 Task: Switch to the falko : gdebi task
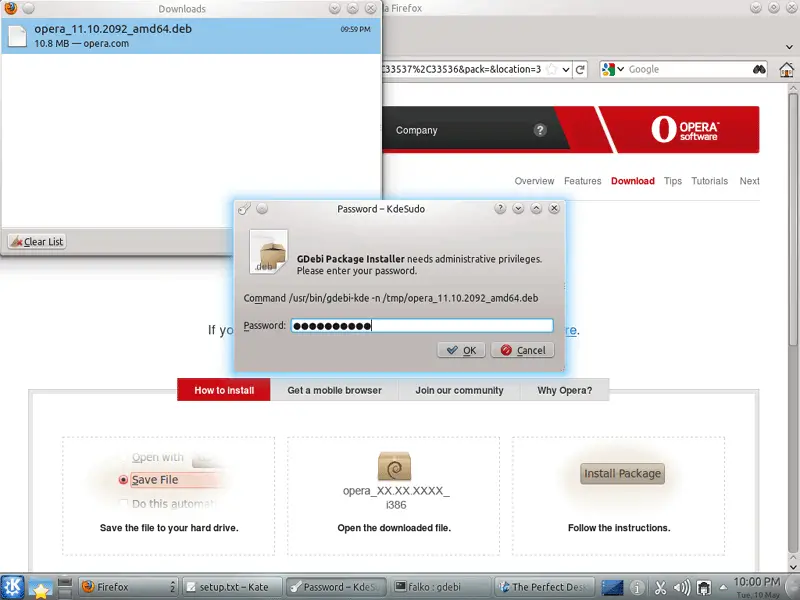[x=439, y=587]
